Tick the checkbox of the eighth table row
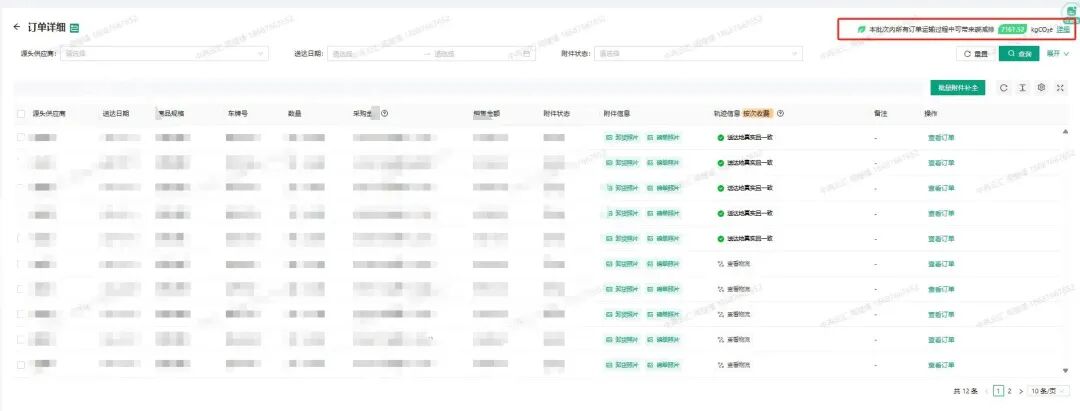1080x411 pixels. 21,314
